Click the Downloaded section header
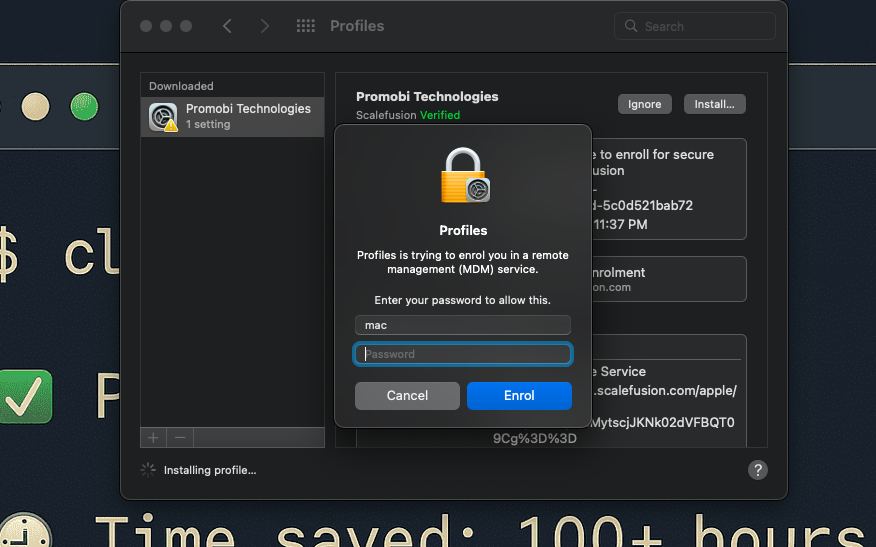This screenshot has height=547, width=876. click(181, 86)
